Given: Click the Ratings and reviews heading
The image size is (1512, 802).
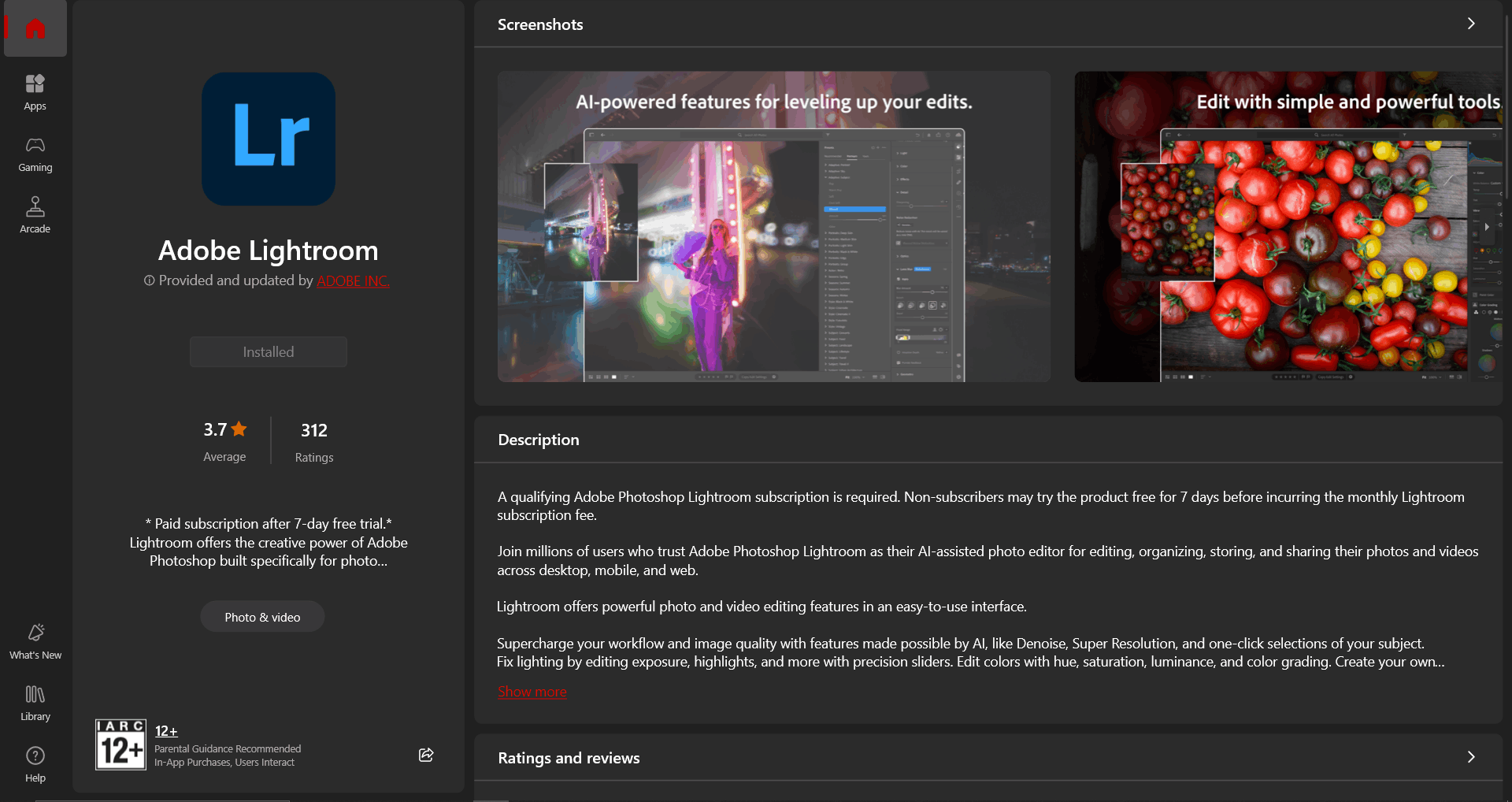Looking at the screenshot, I should tap(569, 758).
